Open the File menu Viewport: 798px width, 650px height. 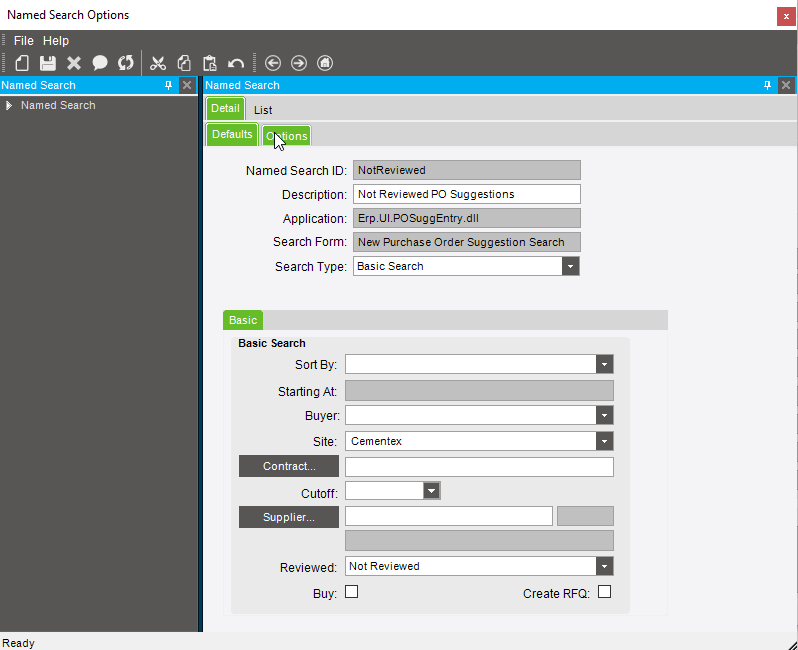coord(23,41)
